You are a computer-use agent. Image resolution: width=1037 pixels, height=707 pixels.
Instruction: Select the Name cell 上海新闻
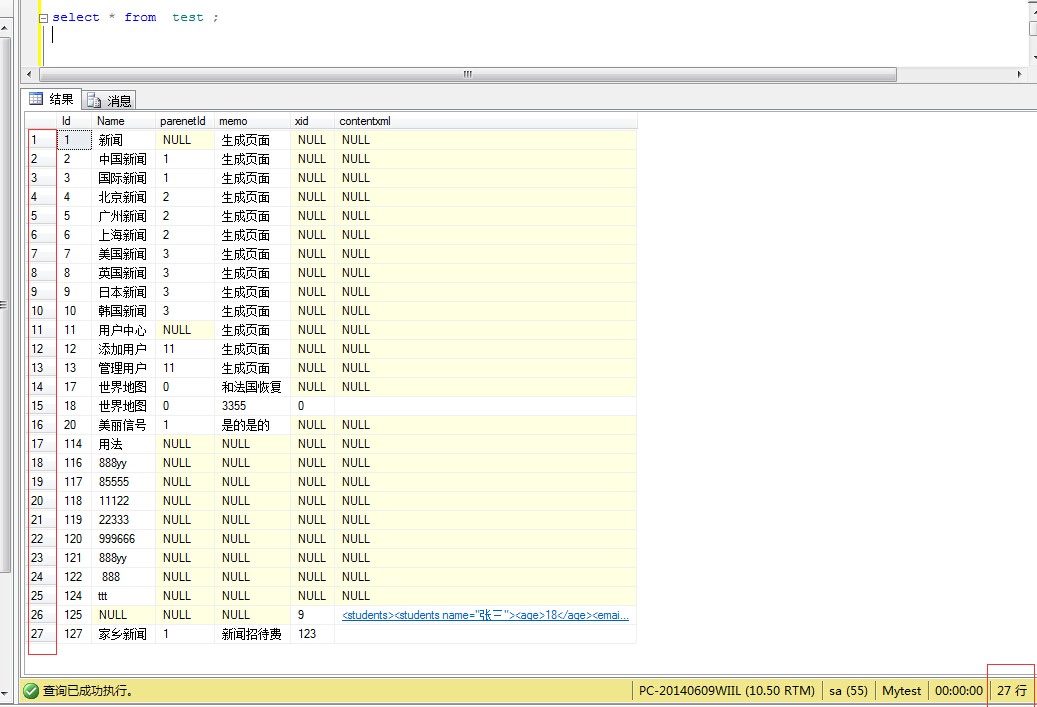[x=123, y=235]
